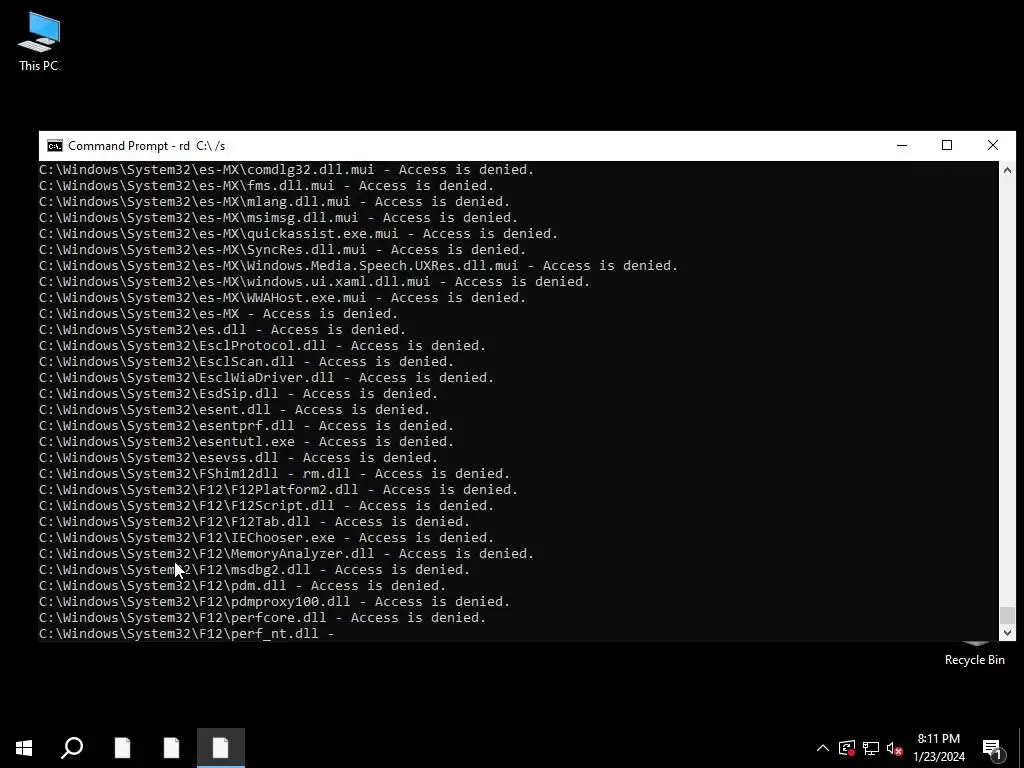Click the pdm.dll output line

coord(242,586)
